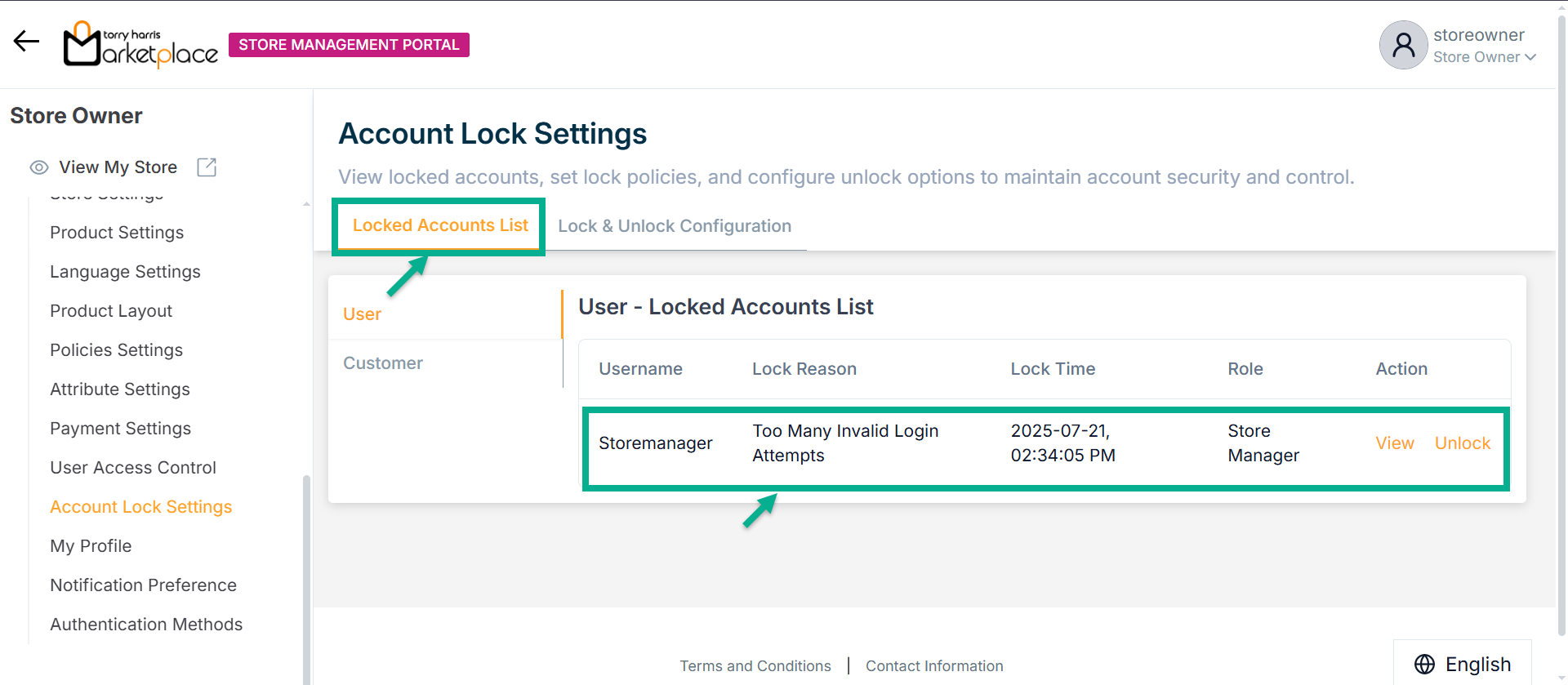Switch to Lock & Unlock Configuration tab
This screenshot has height=685, width=1568.
point(675,226)
